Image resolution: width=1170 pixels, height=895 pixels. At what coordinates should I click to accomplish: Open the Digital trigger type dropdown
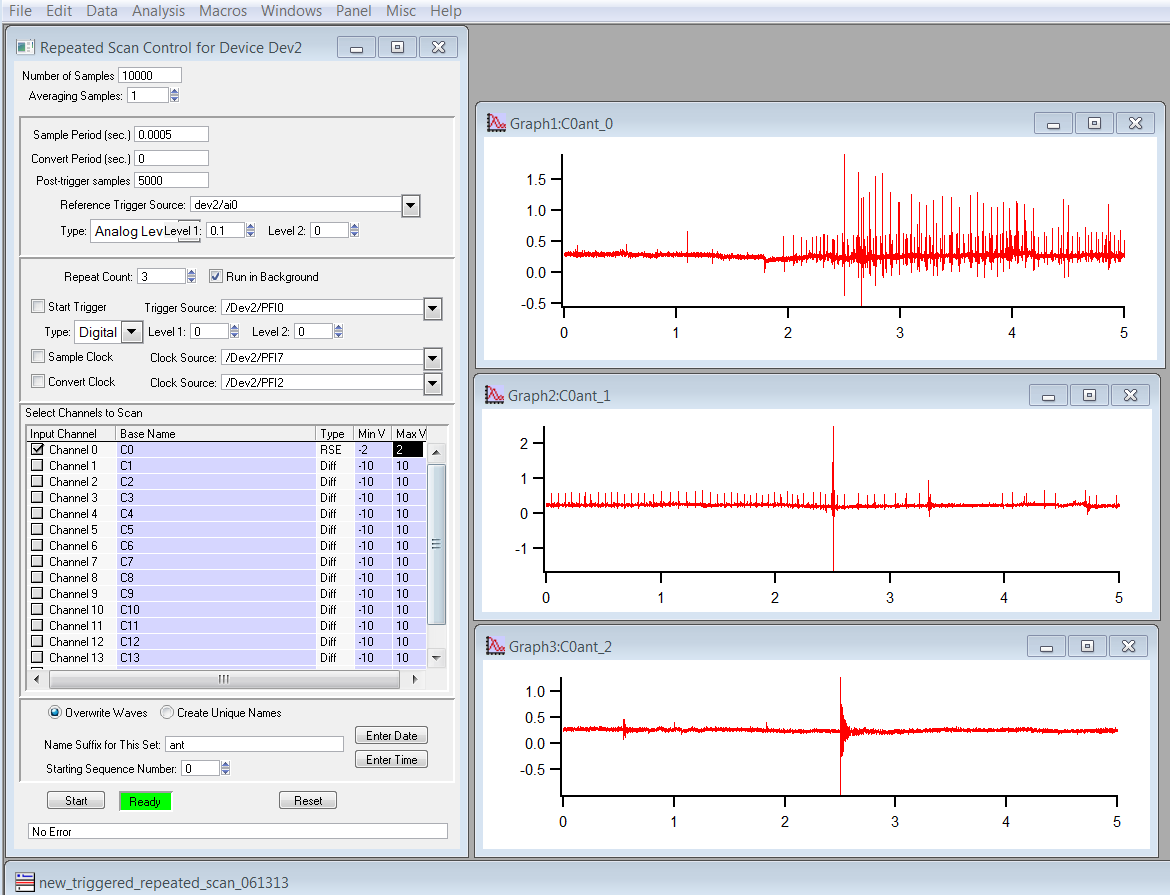[x=132, y=332]
